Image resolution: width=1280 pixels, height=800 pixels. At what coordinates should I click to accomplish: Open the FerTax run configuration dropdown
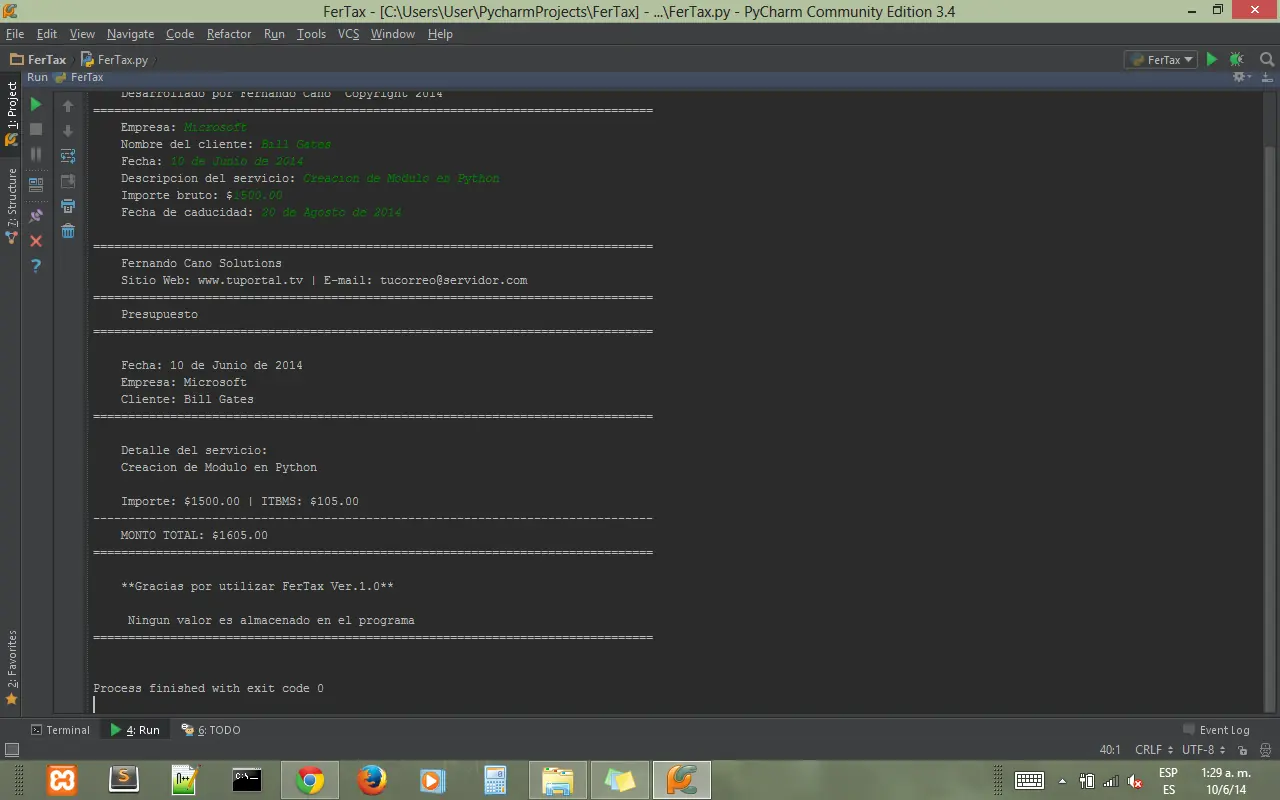1160,60
